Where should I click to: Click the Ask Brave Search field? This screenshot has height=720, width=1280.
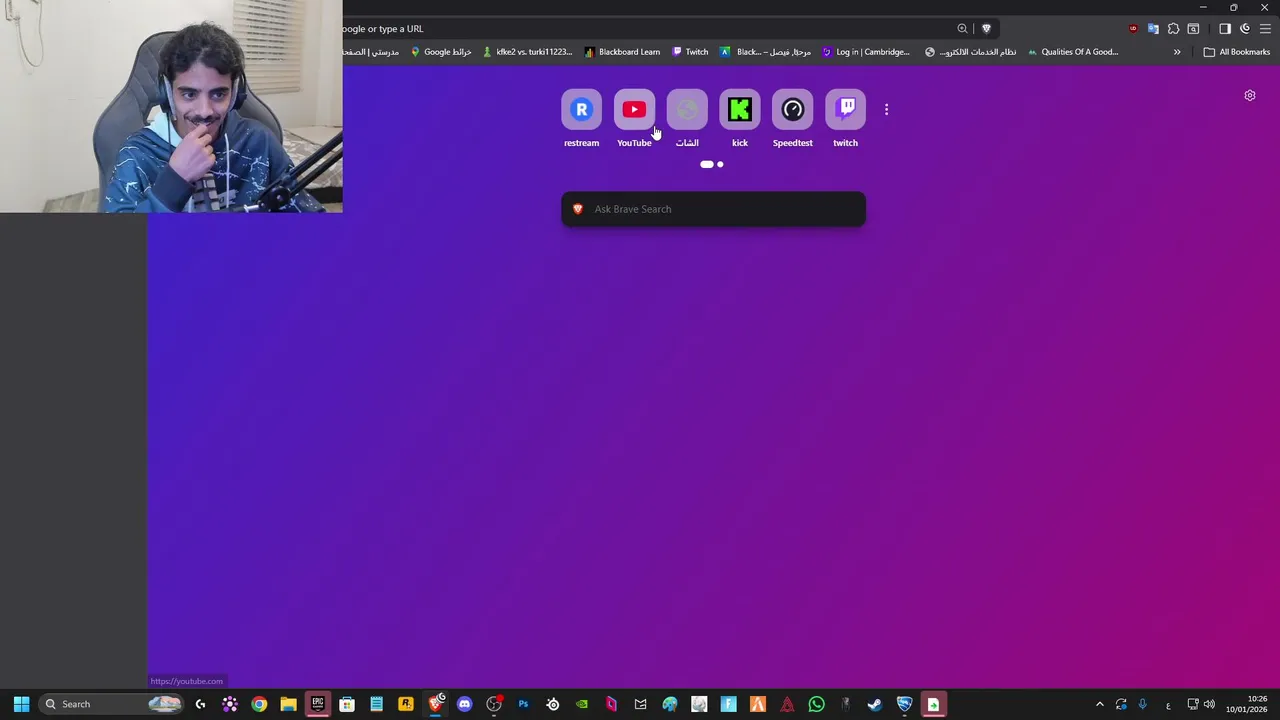[x=713, y=209]
